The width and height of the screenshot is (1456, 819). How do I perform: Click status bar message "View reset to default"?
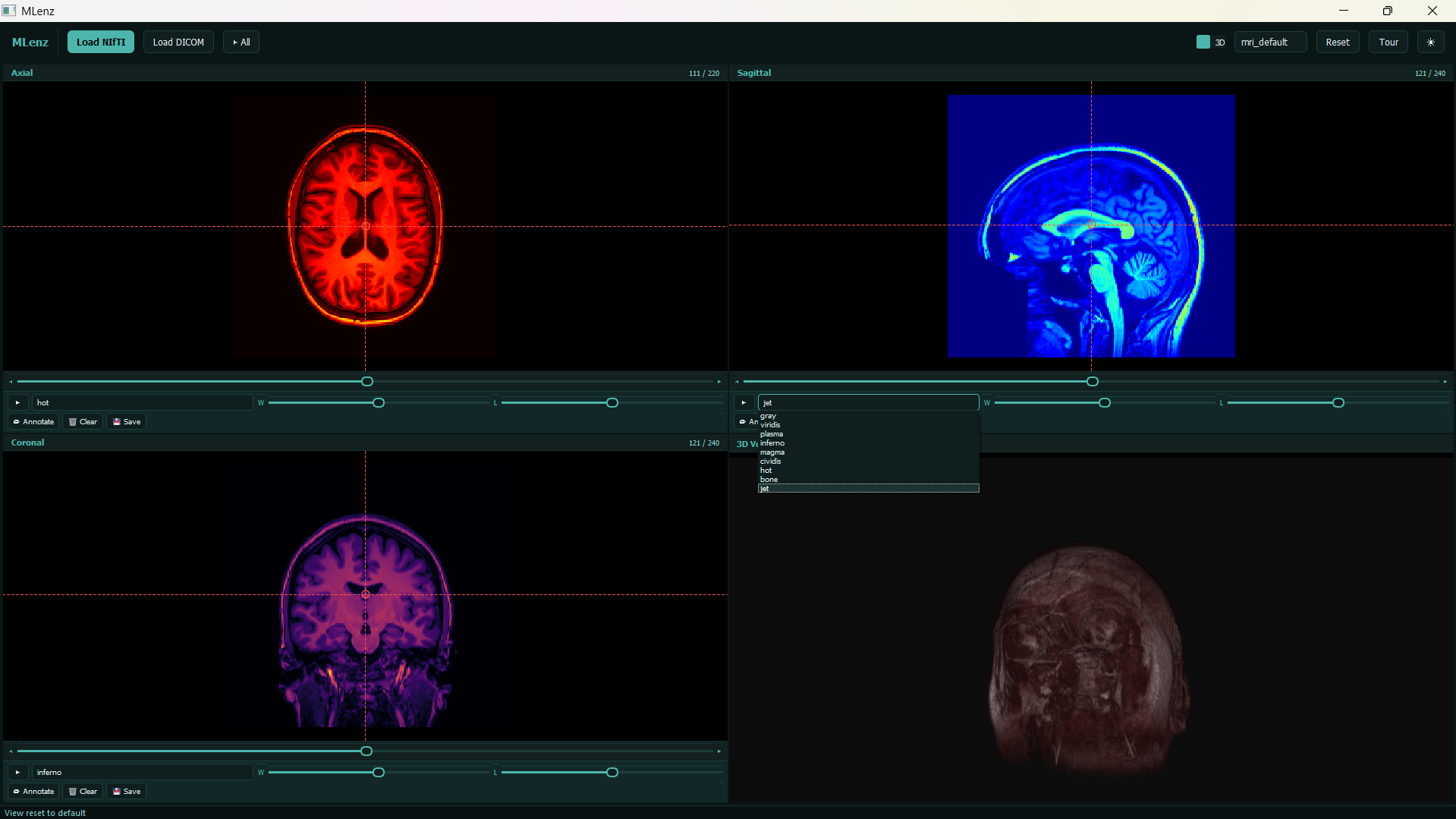45,813
